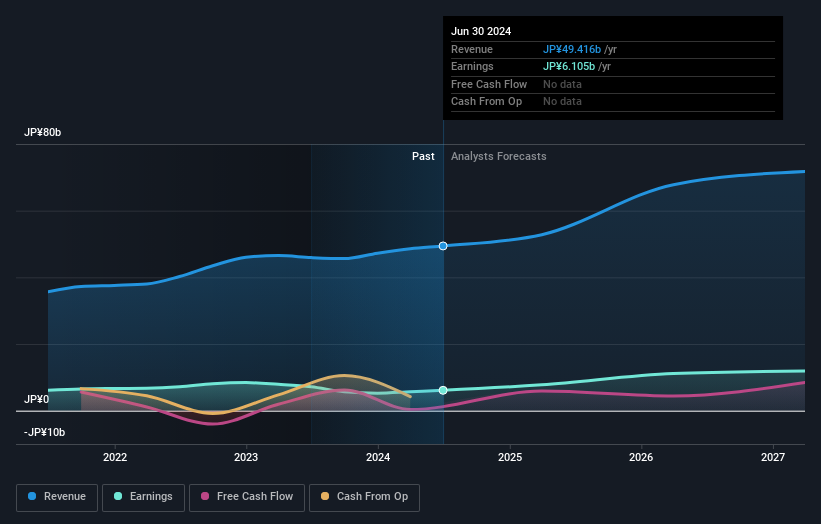The image size is (821, 524).
Task: Click the earnings data point marker on the teal line
Action: point(443,391)
